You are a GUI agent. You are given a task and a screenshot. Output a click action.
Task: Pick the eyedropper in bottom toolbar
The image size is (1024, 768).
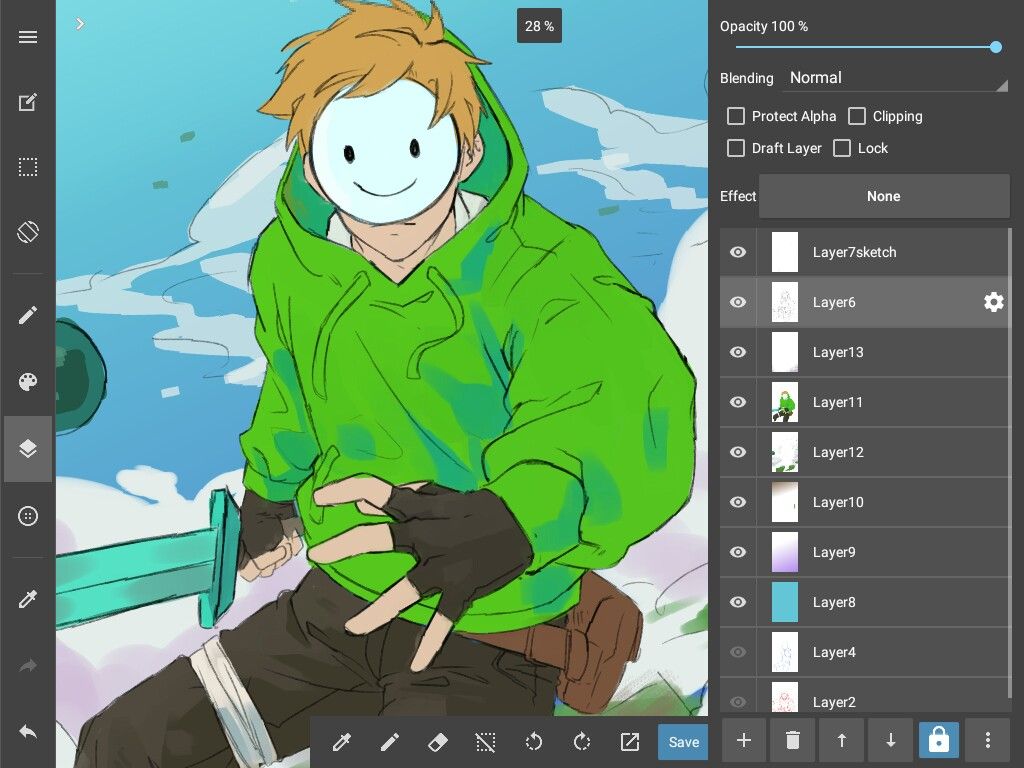[x=342, y=742]
